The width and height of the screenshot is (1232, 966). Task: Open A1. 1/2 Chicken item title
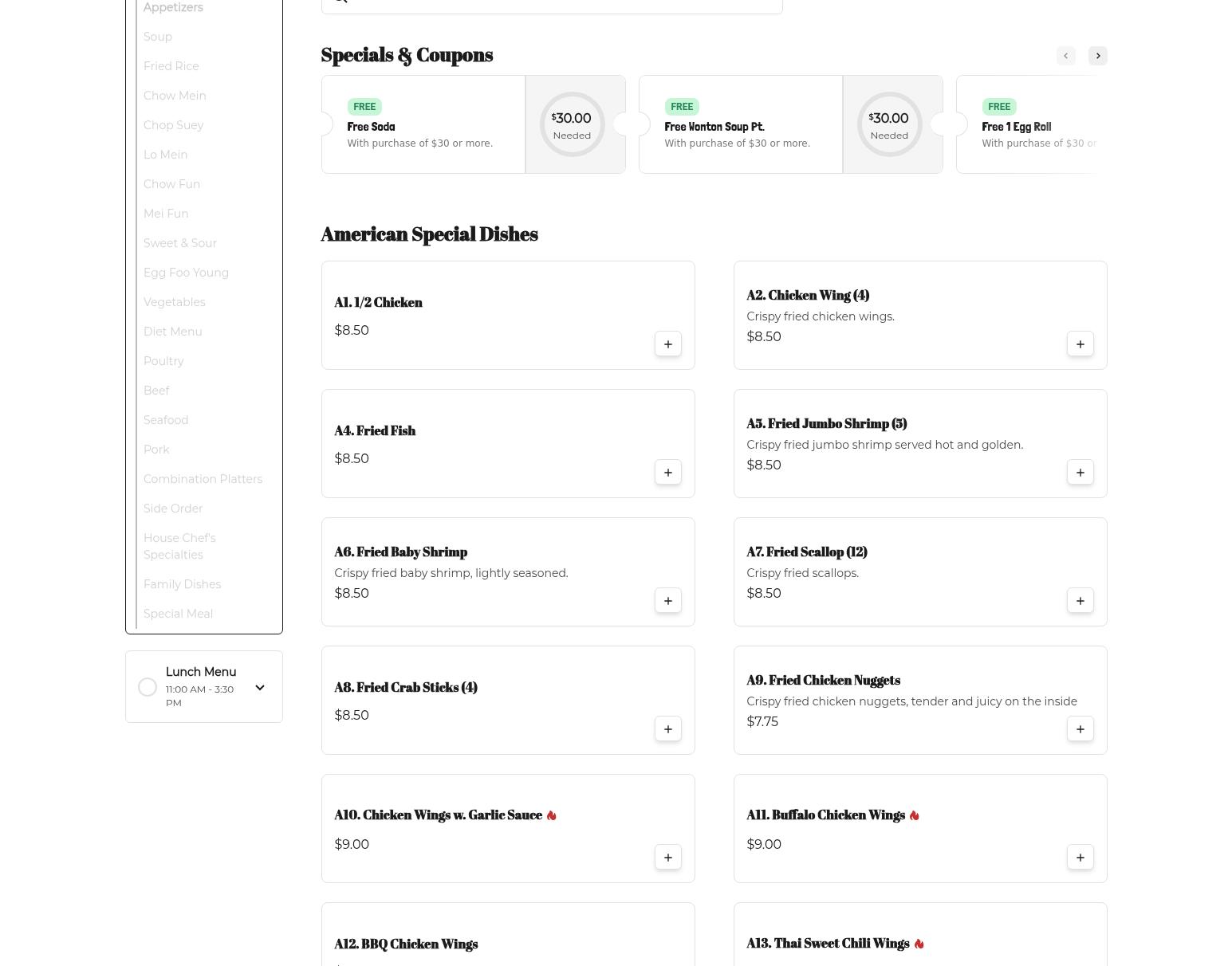(x=378, y=303)
